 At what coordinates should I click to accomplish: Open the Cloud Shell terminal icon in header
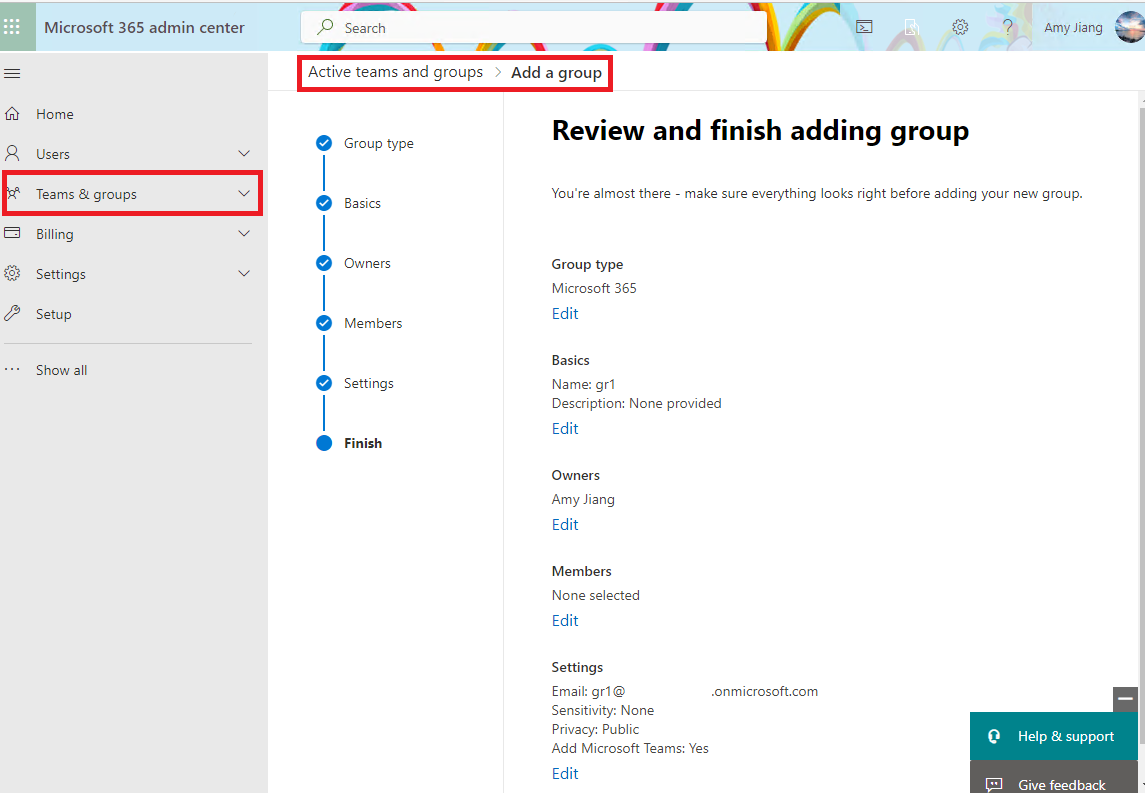pos(865,27)
